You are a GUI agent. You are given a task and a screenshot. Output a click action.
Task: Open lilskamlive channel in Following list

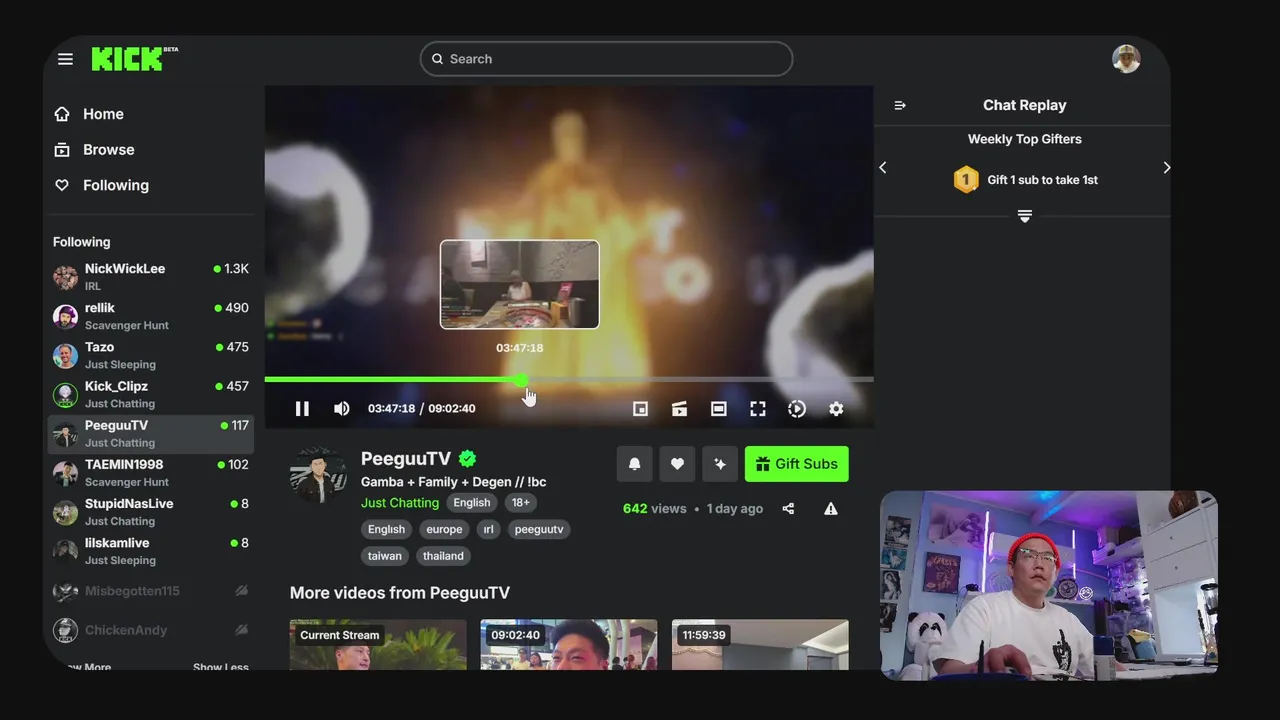tap(150, 551)
